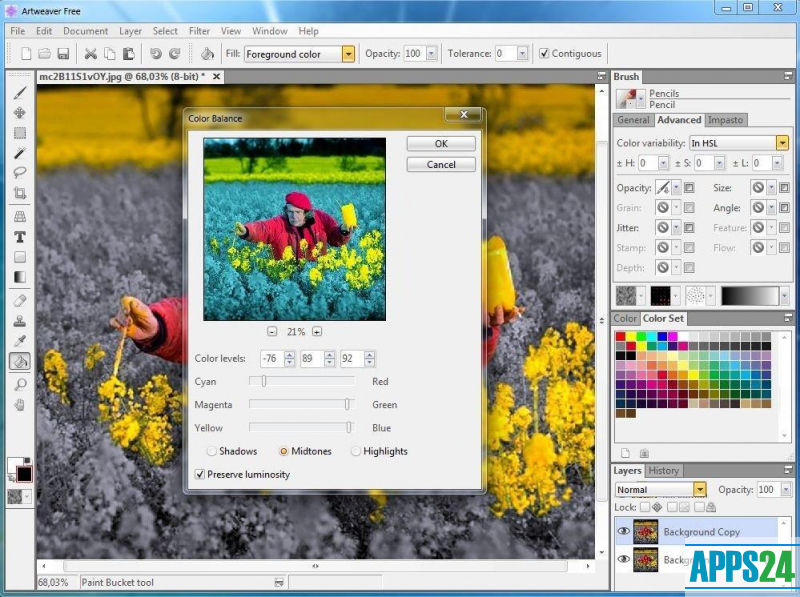Open the Filter menu
This screenshot has height=597, width=800.
pos(199,31)
